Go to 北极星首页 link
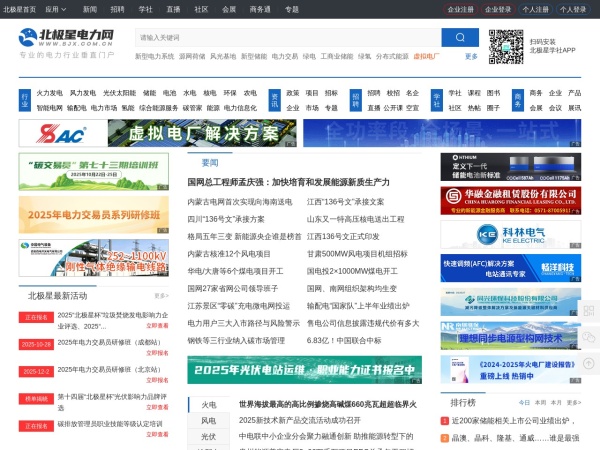This screenshot has height=450, width=600. tap(20, 9)
